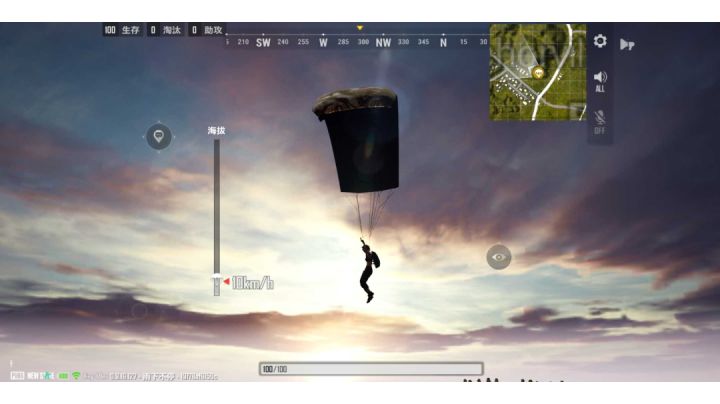The height and width of the screenshot is (404, 720).
Task: Toggle the microphone OFF button
Action: 599,122
